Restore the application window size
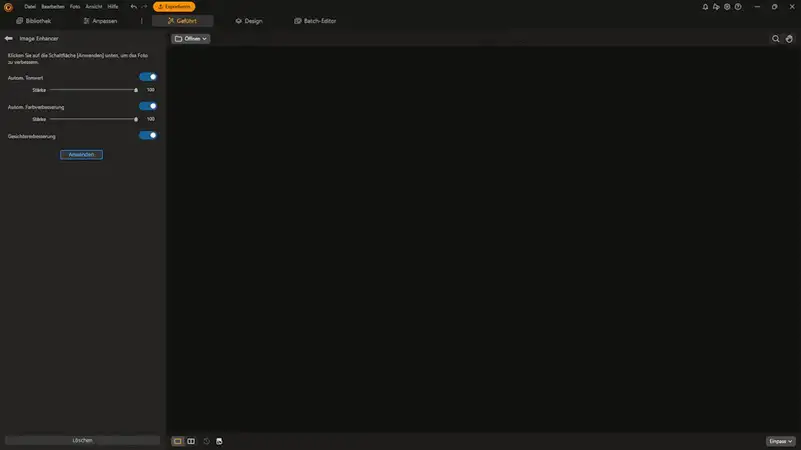The height and width of the screenshot is (450, 801). [774, 7]
